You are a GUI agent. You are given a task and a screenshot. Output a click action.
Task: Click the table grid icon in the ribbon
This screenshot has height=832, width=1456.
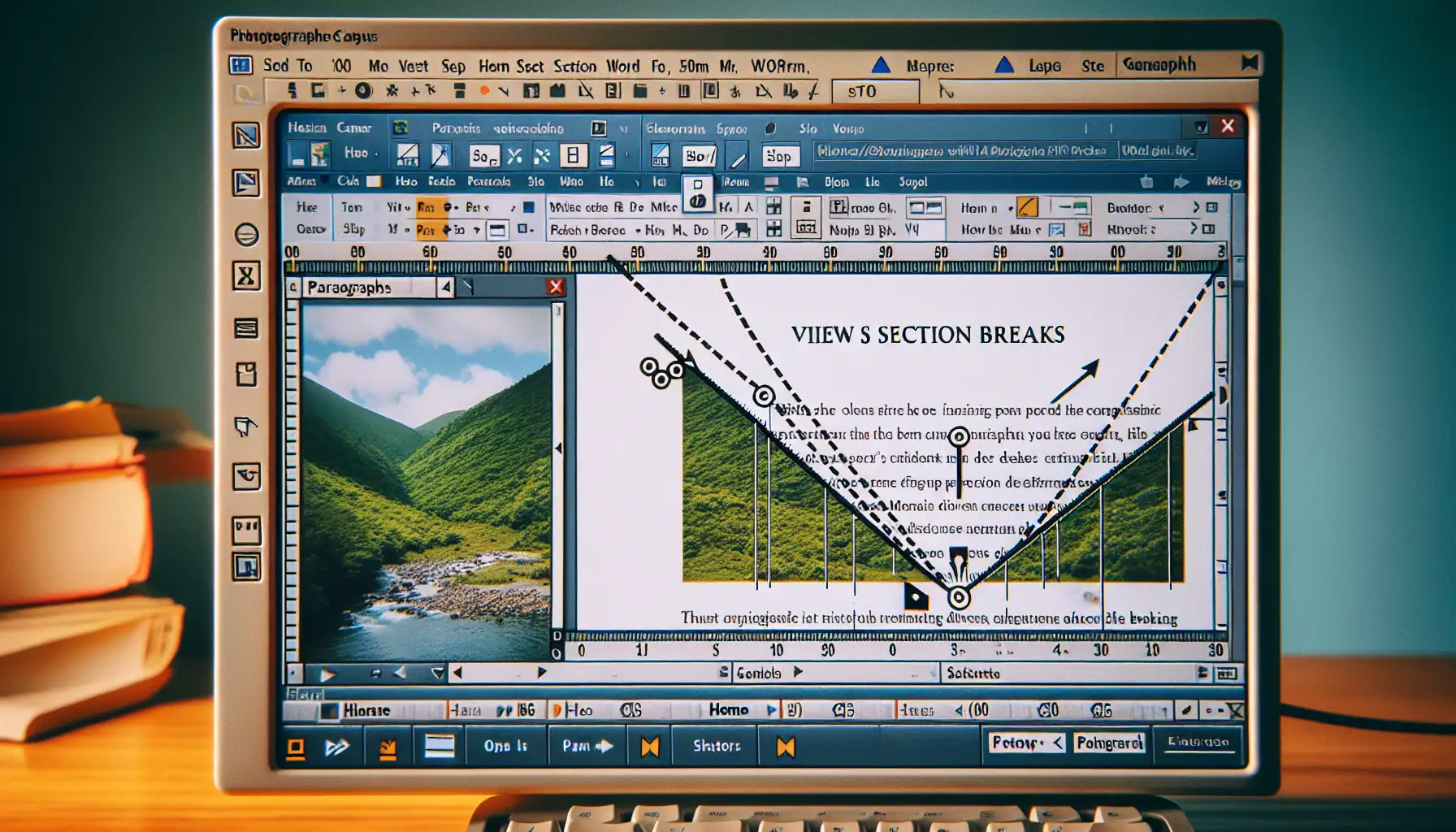coord(773,205)
